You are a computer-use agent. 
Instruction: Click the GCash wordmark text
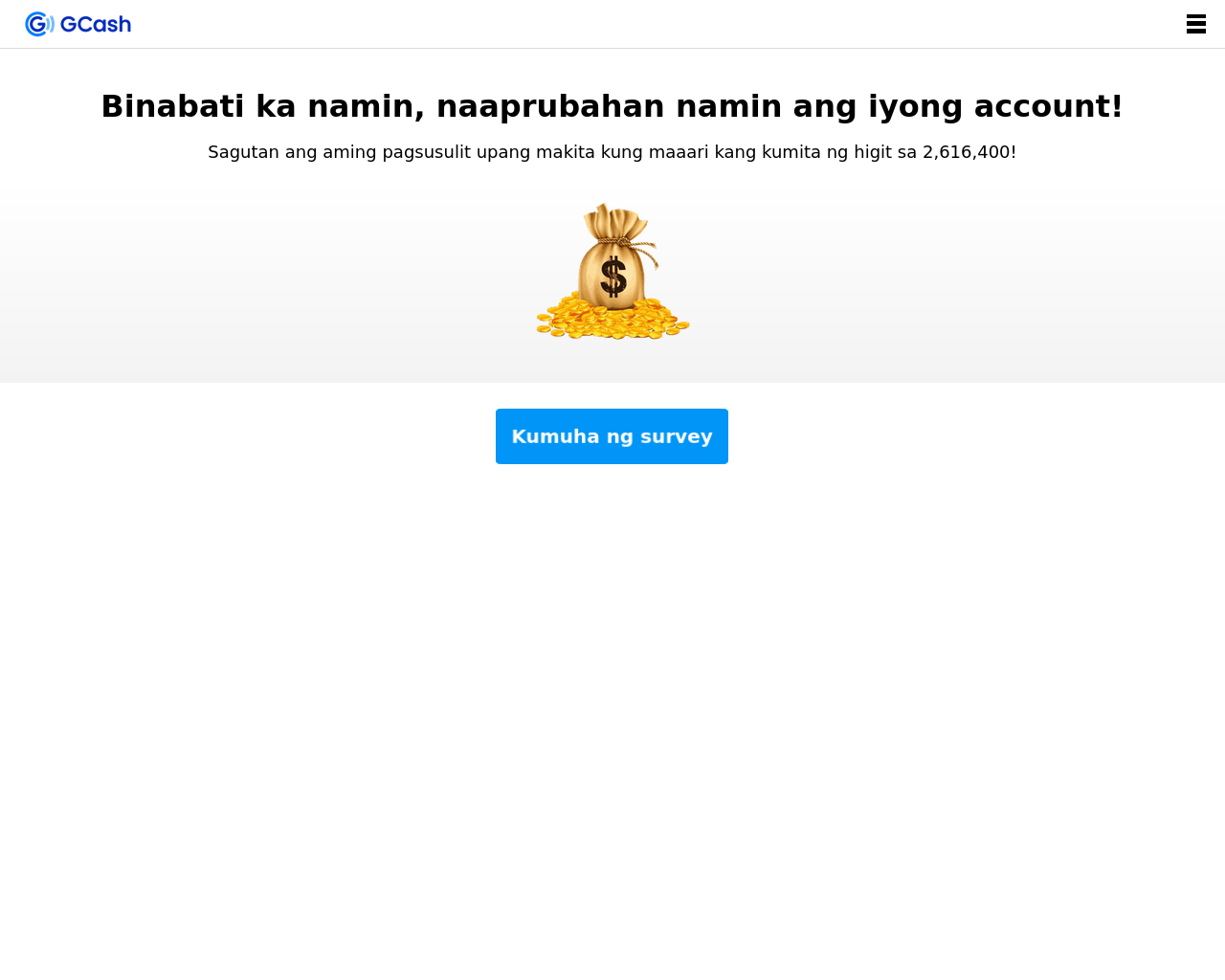96,24
